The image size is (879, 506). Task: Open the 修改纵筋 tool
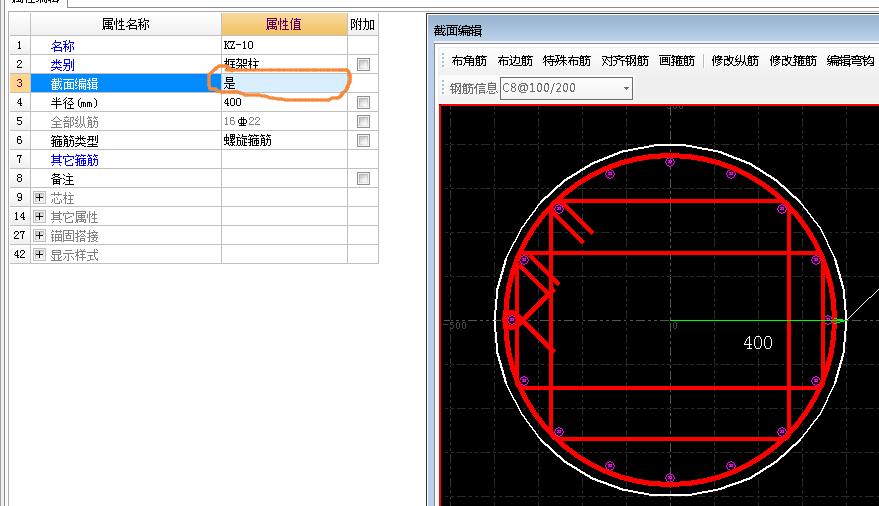(735, 61)
